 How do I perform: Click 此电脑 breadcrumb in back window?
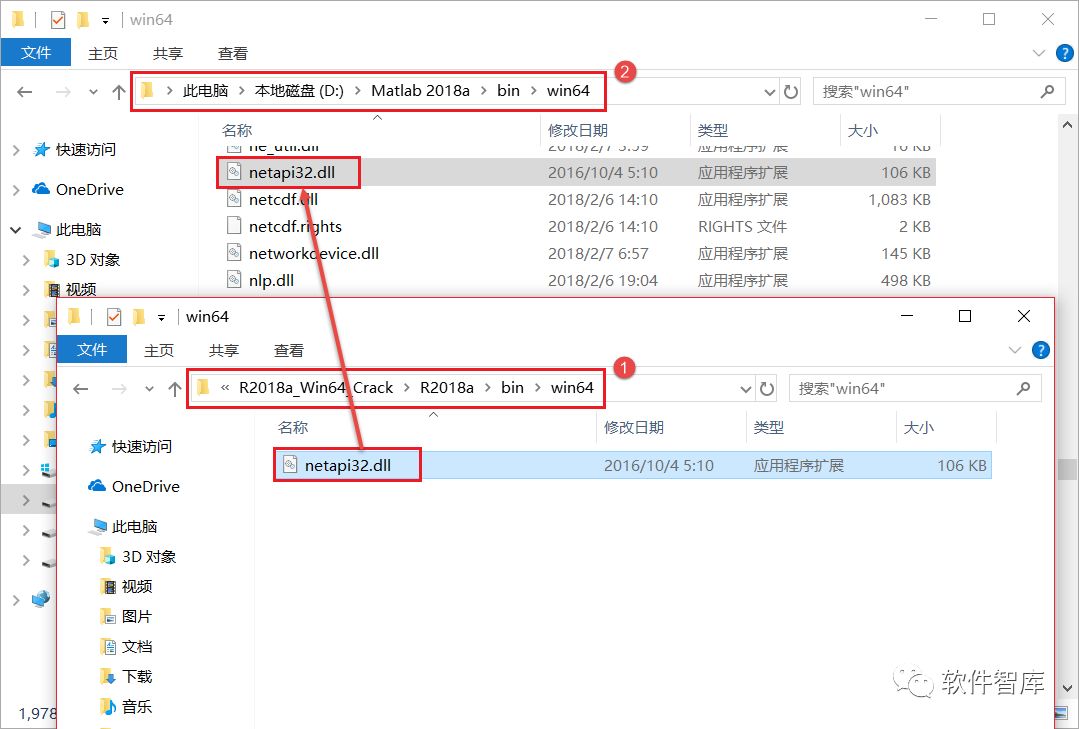[x=205, y=91]
